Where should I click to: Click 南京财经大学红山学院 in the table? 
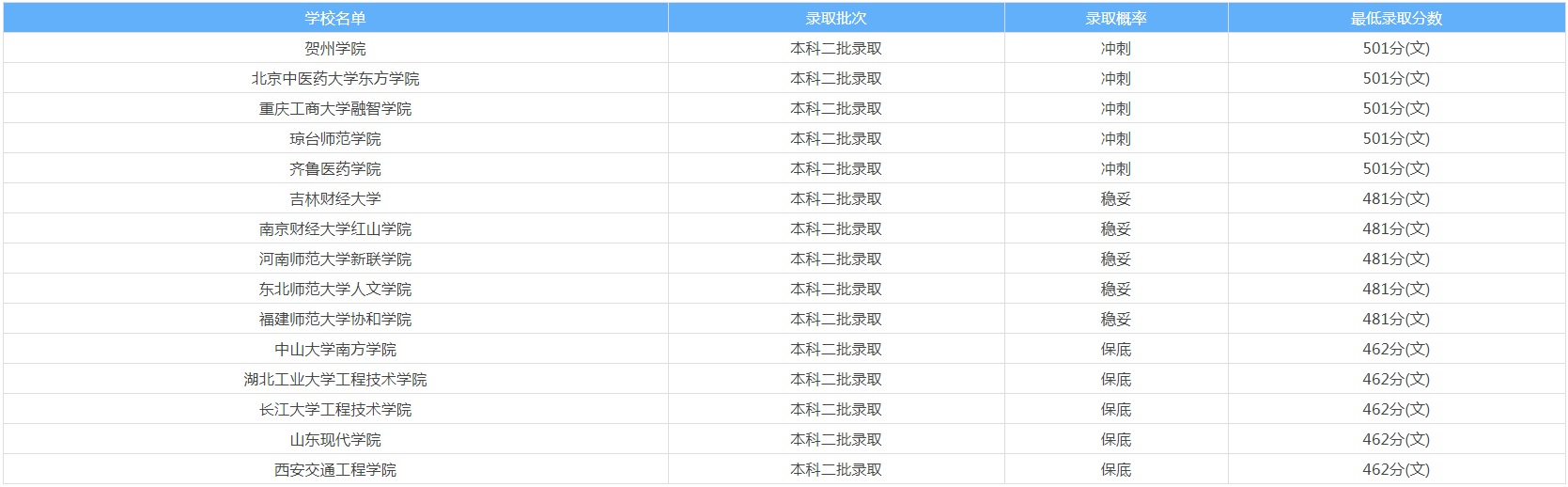(x=335, y=228)
